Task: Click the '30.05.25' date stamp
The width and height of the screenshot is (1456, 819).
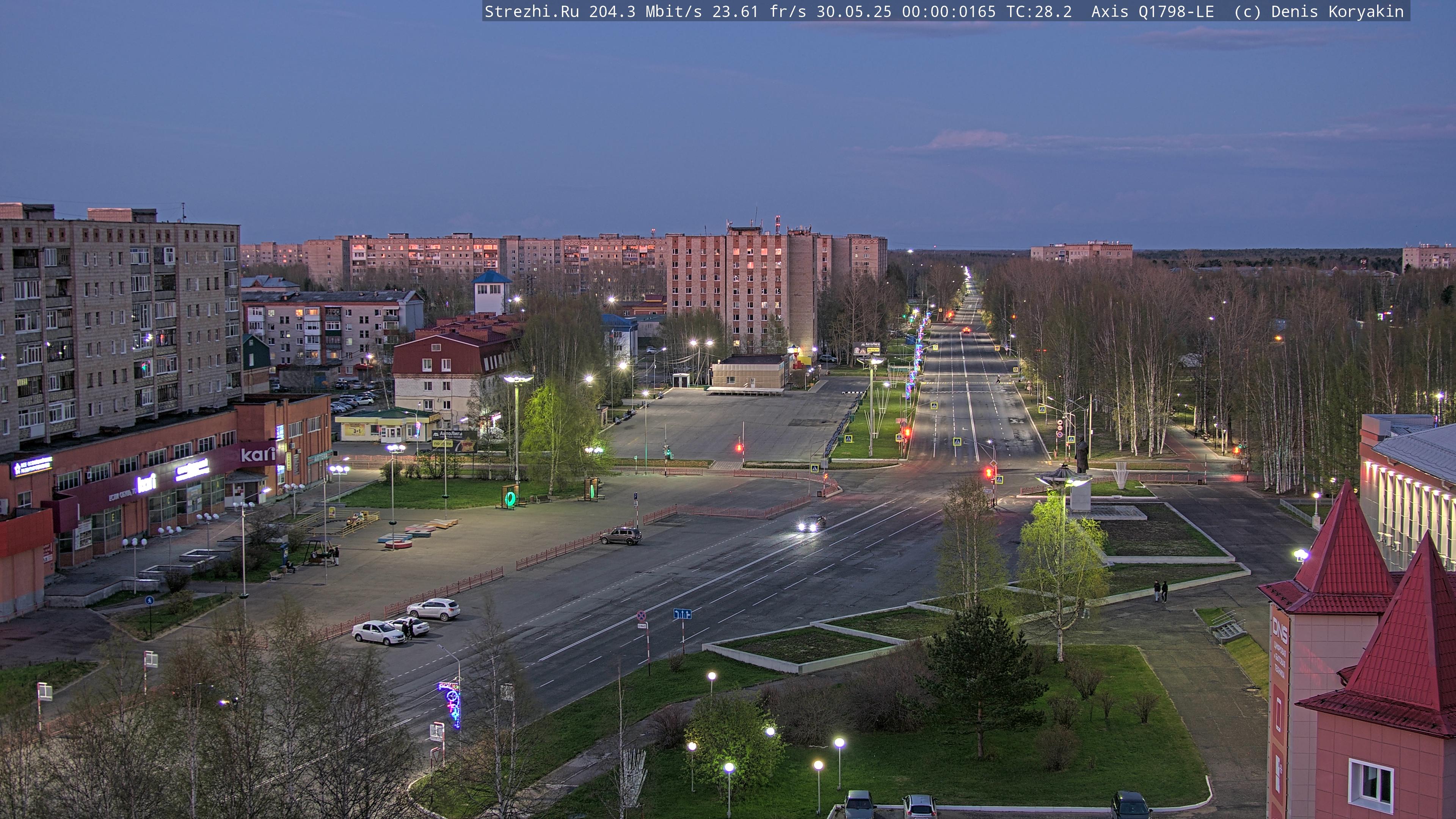Action: 854,12
